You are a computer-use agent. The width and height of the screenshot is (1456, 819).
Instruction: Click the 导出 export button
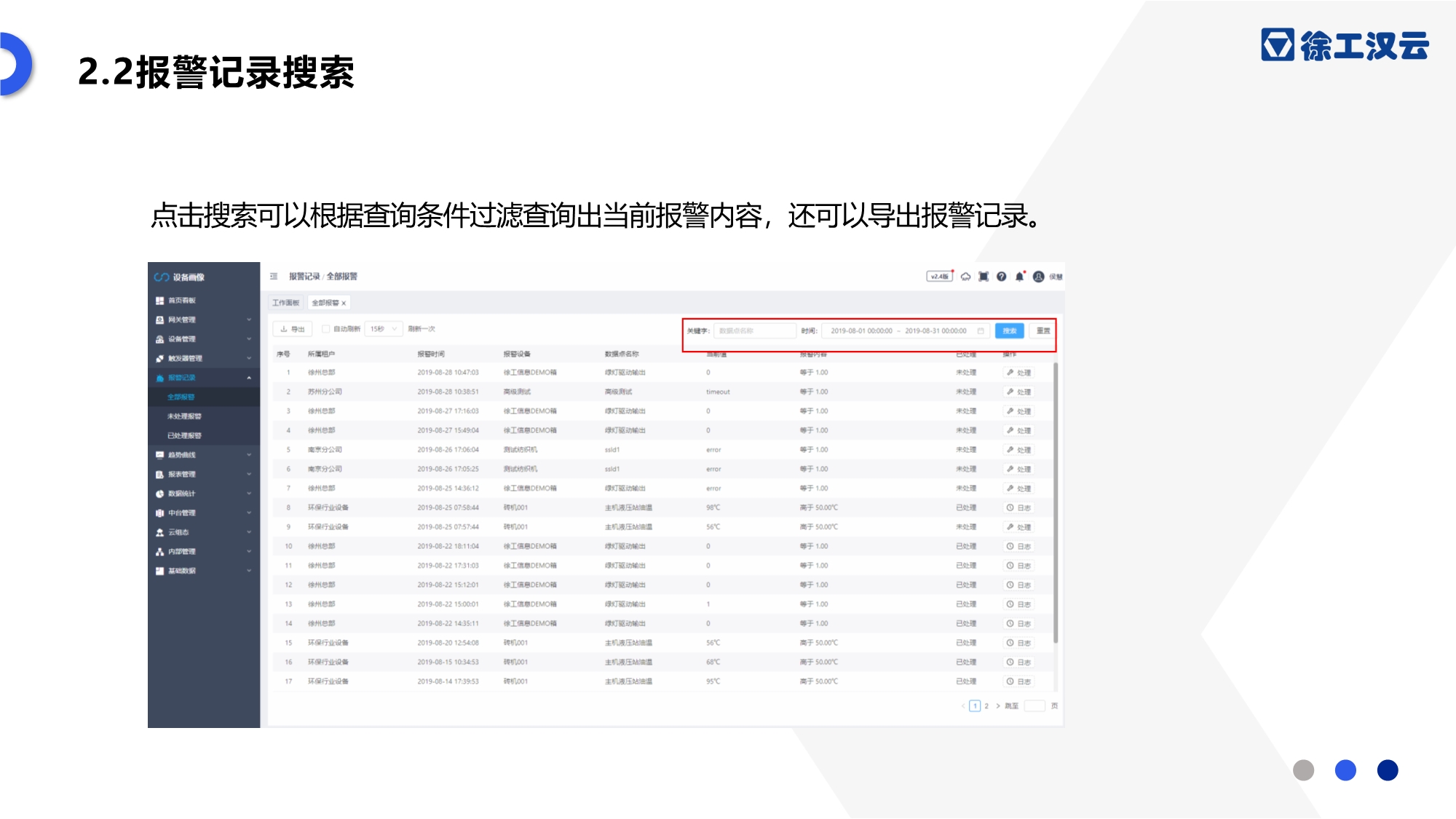[x=293, y=329]
